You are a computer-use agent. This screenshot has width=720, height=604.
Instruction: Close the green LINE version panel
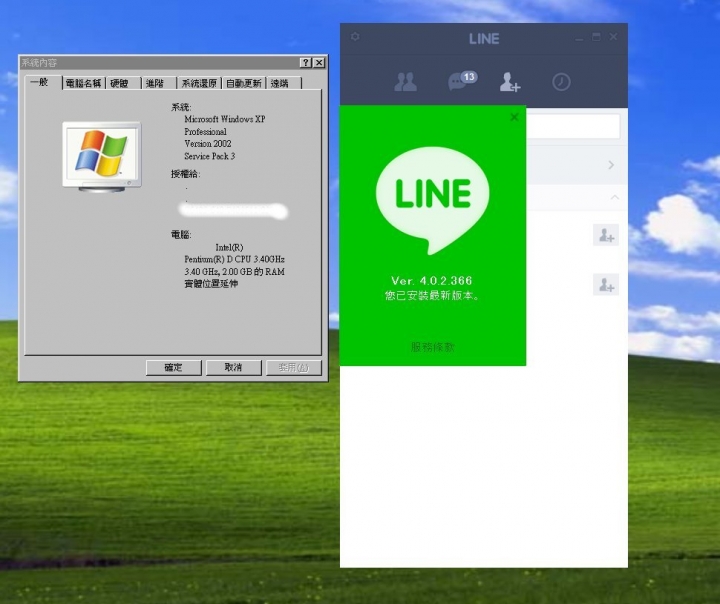514,118
